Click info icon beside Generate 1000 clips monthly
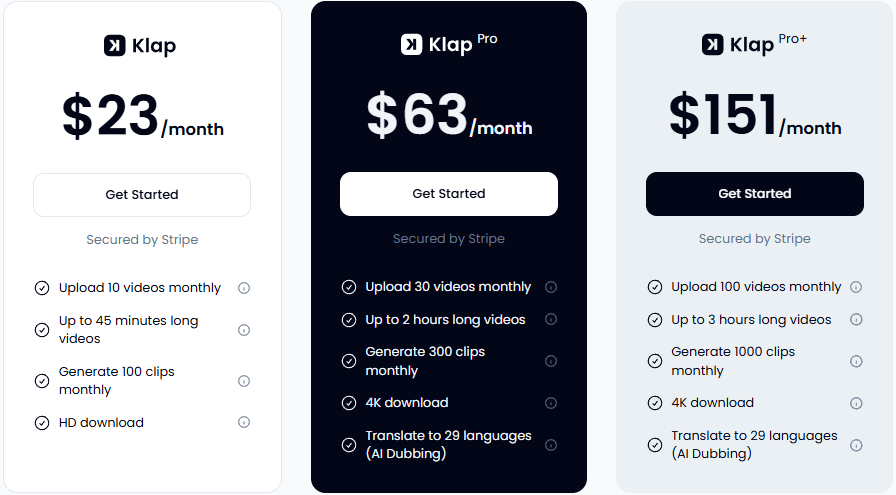896x495 pixels. (x=856, y=361)
